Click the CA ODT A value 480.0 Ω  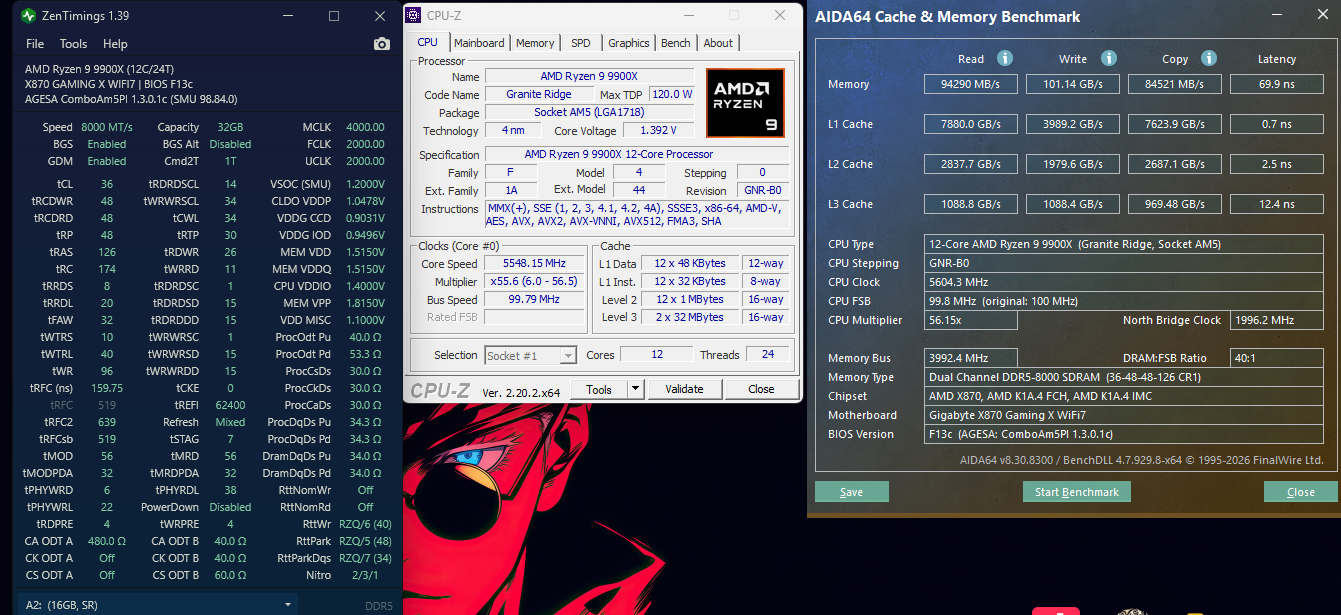click(x=107, y=541)
